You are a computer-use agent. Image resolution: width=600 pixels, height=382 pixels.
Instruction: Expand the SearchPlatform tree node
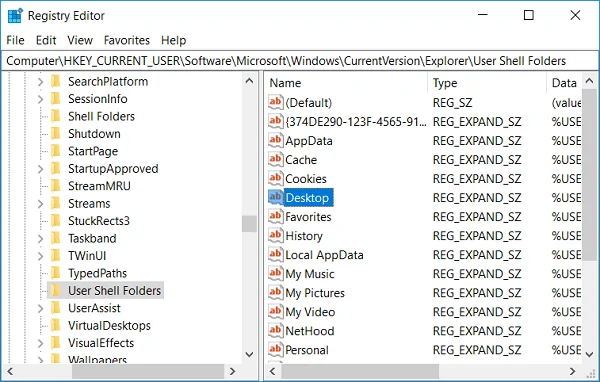pyautogui.click(x=41, y=82)
